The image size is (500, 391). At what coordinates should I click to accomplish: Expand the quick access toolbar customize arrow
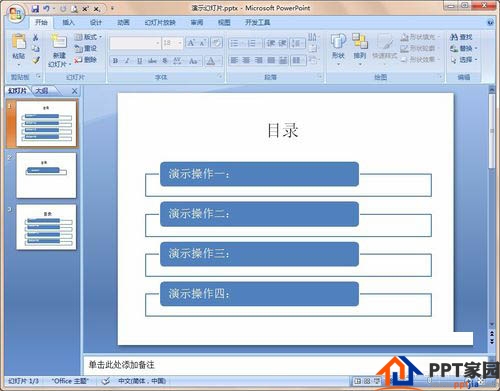112,8
